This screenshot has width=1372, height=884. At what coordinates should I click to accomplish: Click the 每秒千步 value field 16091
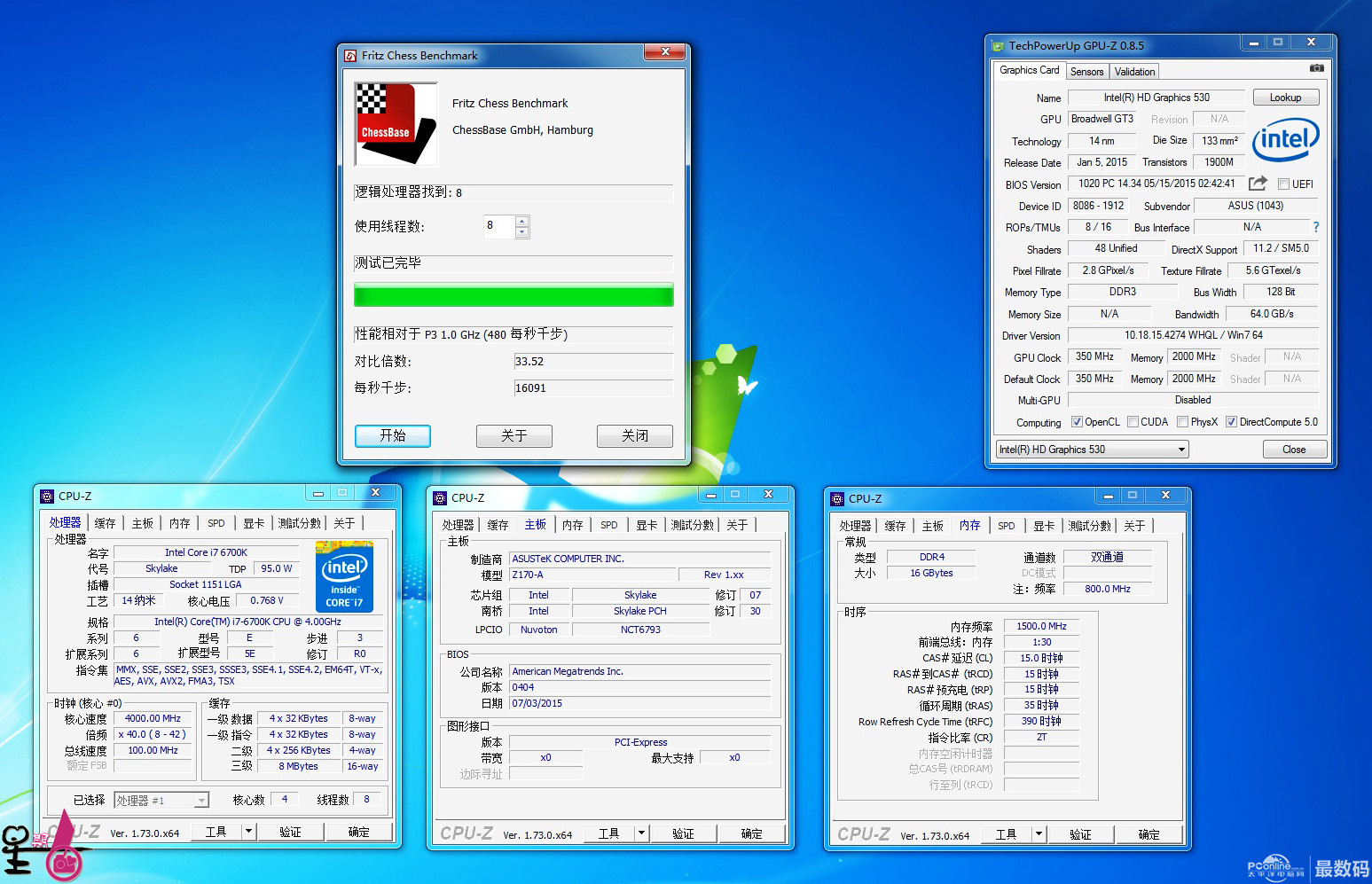point(593,387)
